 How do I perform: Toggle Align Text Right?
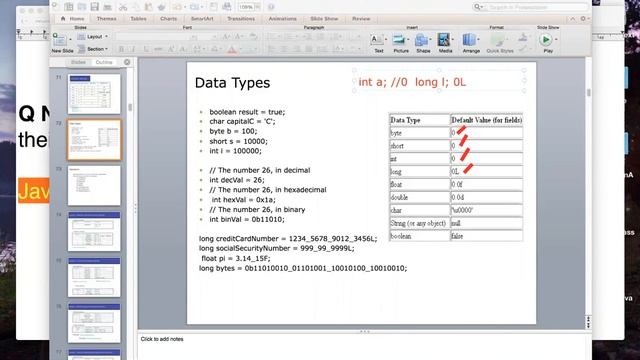(297, 49)
